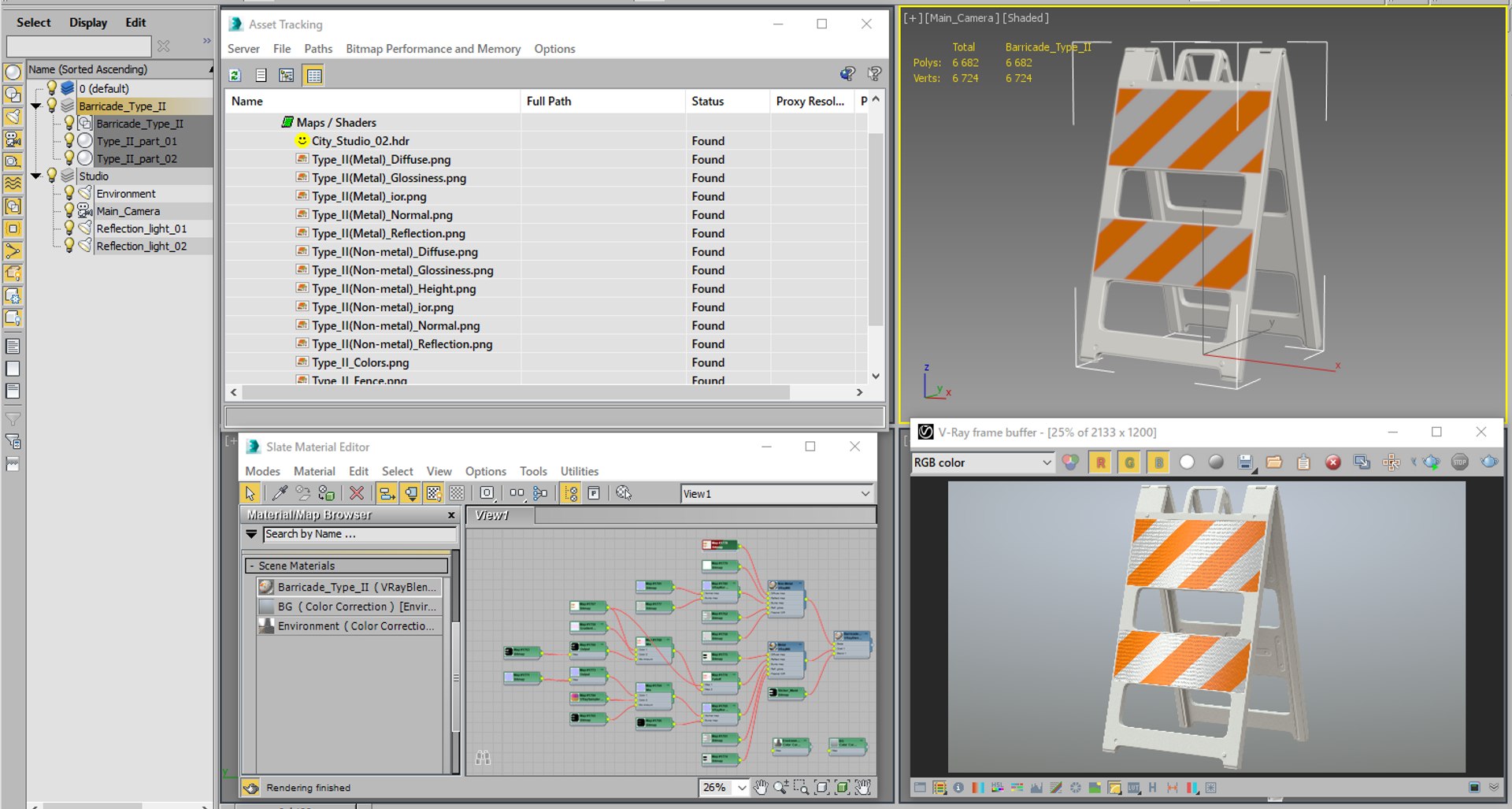Switch Asset Tracking to table view icon
This screenshot has width=1512, height=809.
(x=314, y=76)
